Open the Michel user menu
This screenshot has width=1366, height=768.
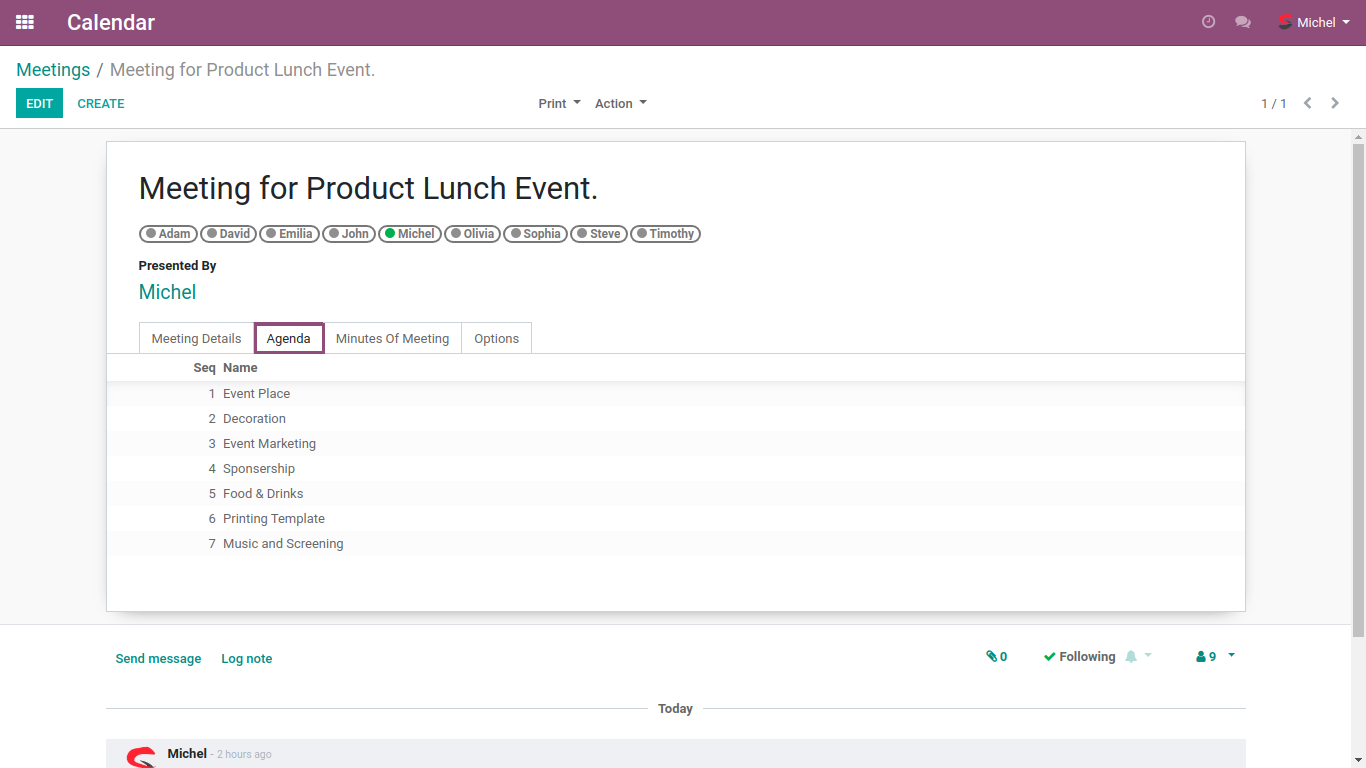point(1314,22)
